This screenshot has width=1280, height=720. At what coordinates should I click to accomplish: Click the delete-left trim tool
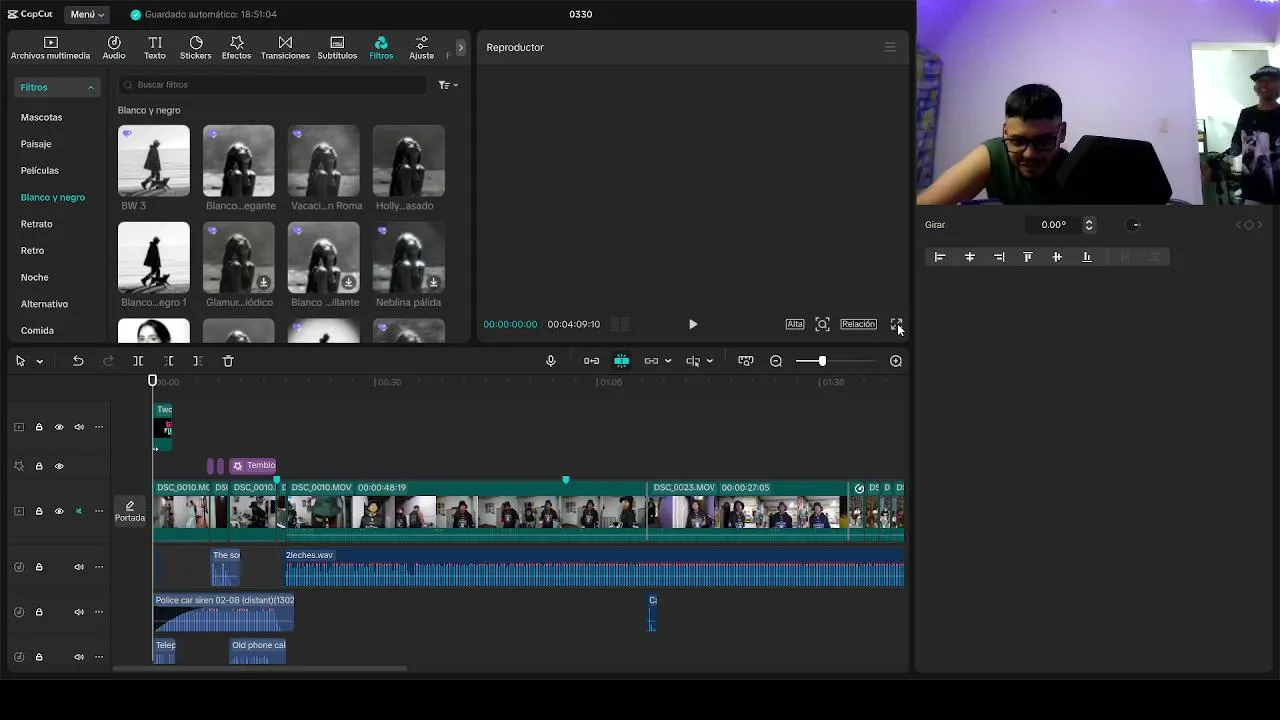point(168,361)
